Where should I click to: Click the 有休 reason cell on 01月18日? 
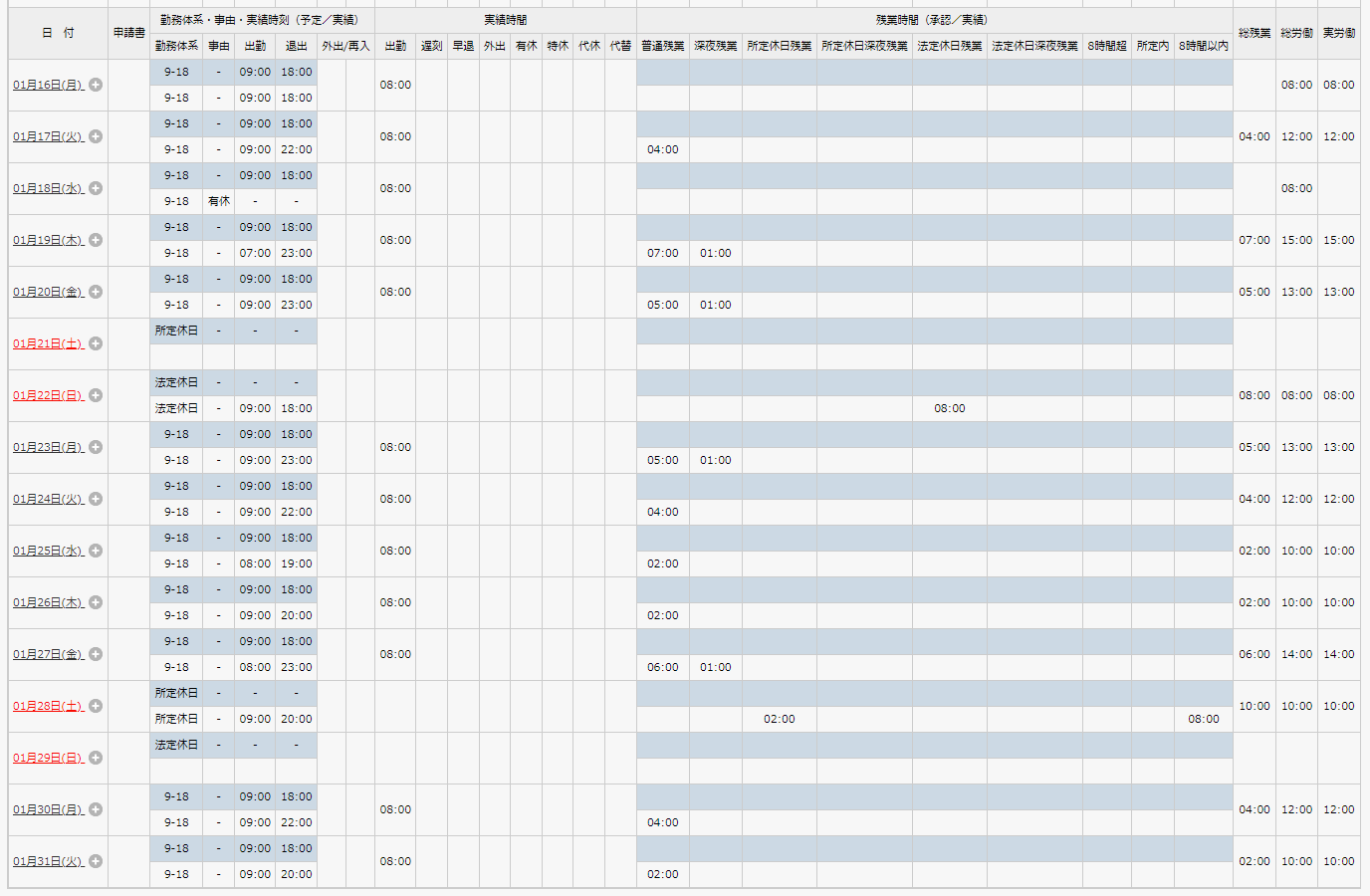219,201
